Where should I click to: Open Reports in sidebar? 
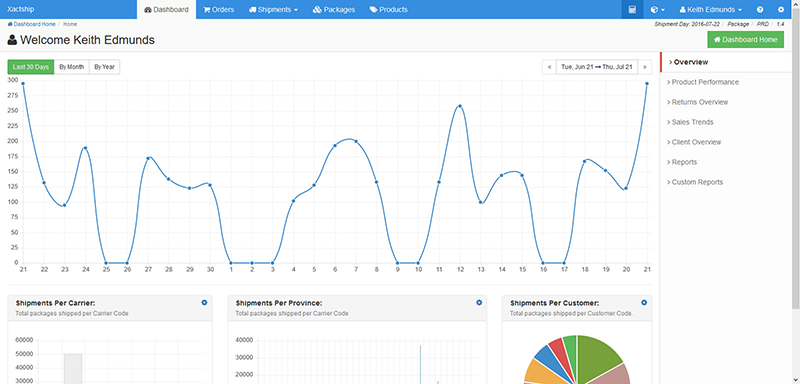[683, 162]
